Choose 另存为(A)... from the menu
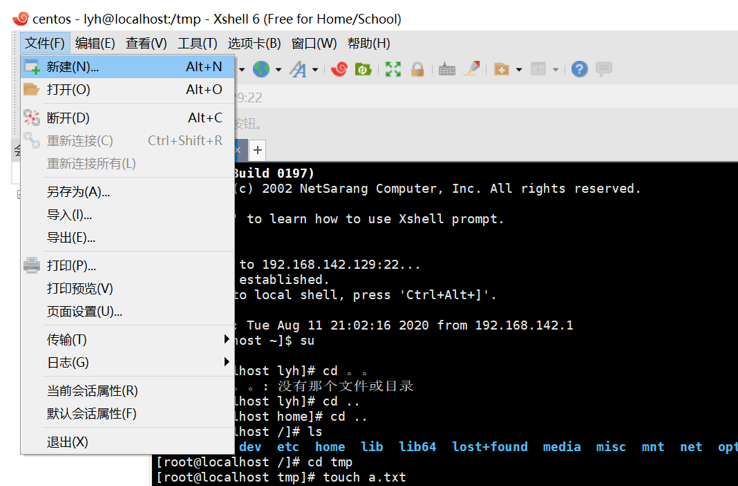Screen dimensions: 738x486 pyautogui.click(x=127, y=191)
